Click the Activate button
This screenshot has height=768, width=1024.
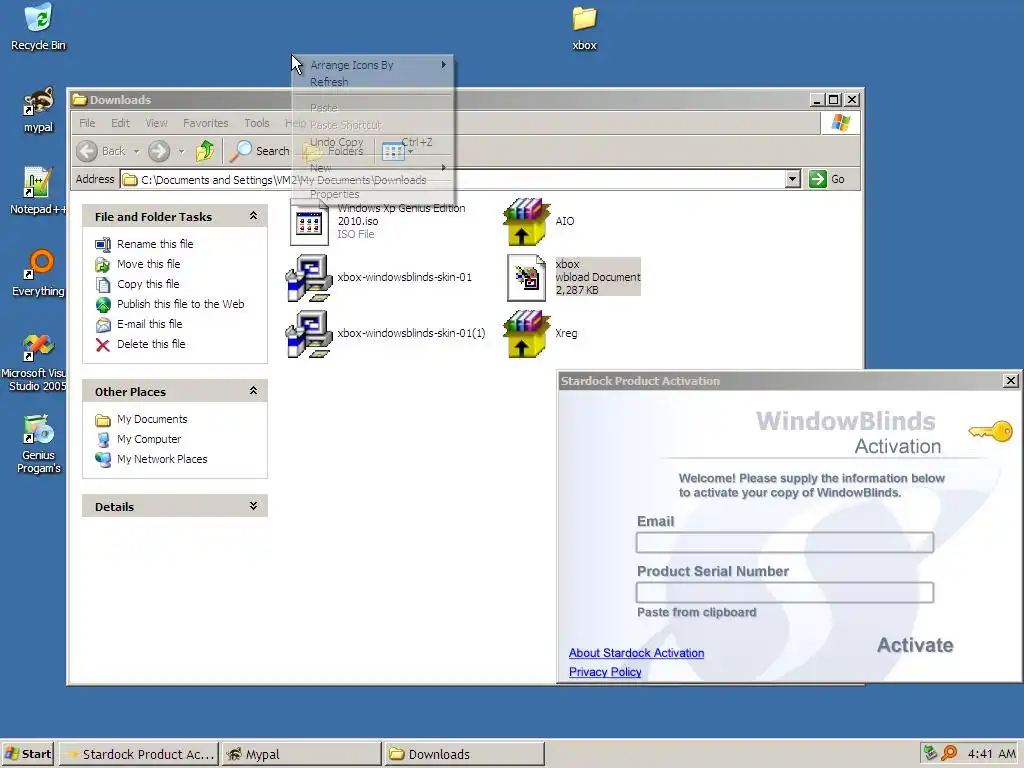915,645
